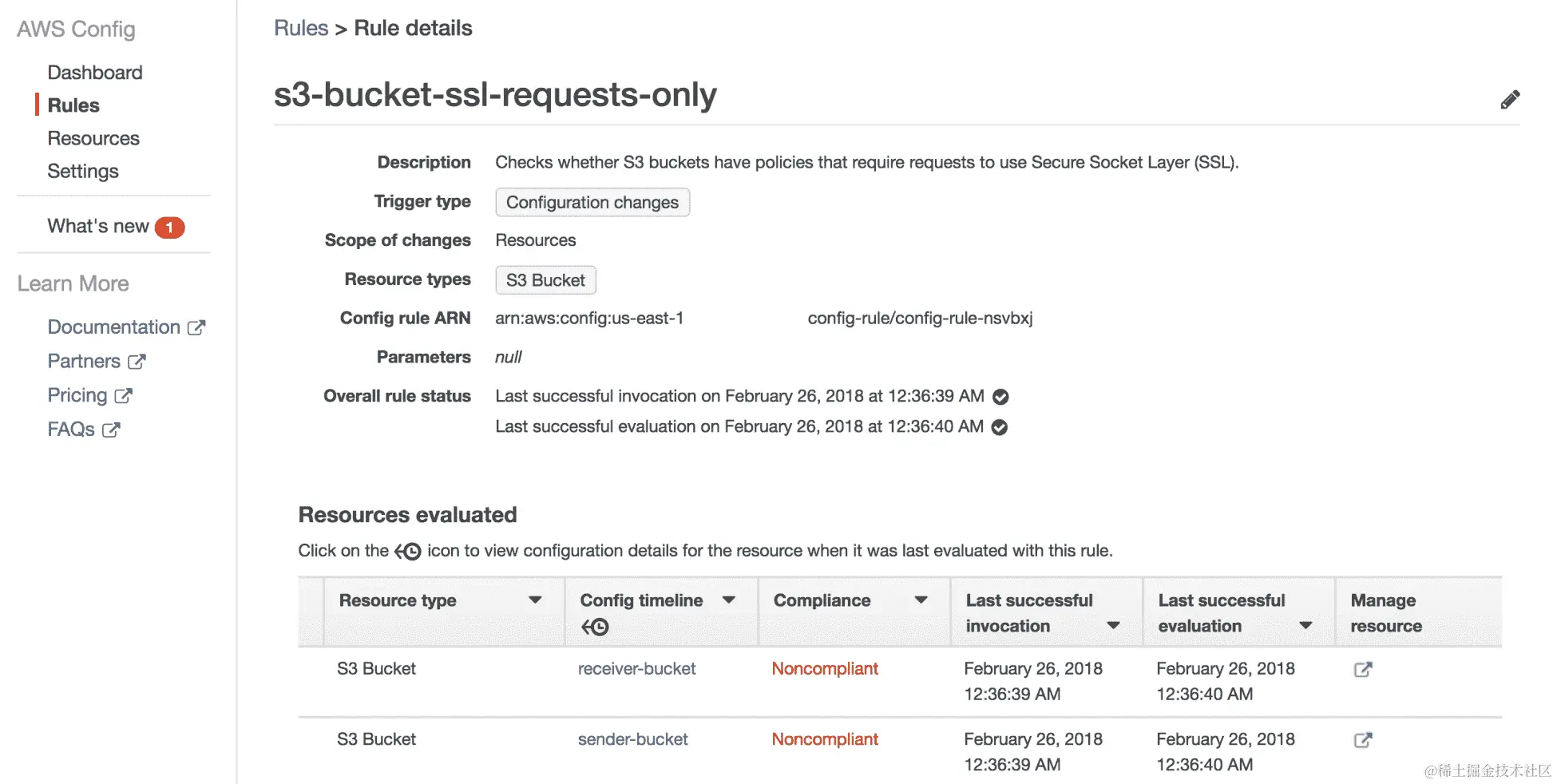
Task: Click the external link icon beside Pricing
Action: 123,396
